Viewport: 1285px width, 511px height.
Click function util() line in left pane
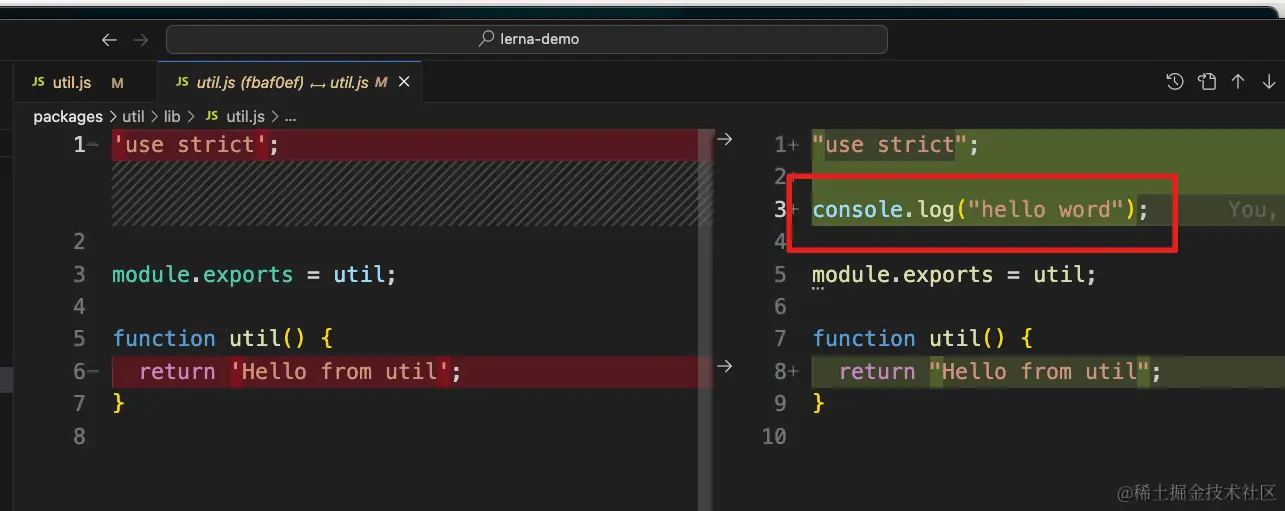222,339
